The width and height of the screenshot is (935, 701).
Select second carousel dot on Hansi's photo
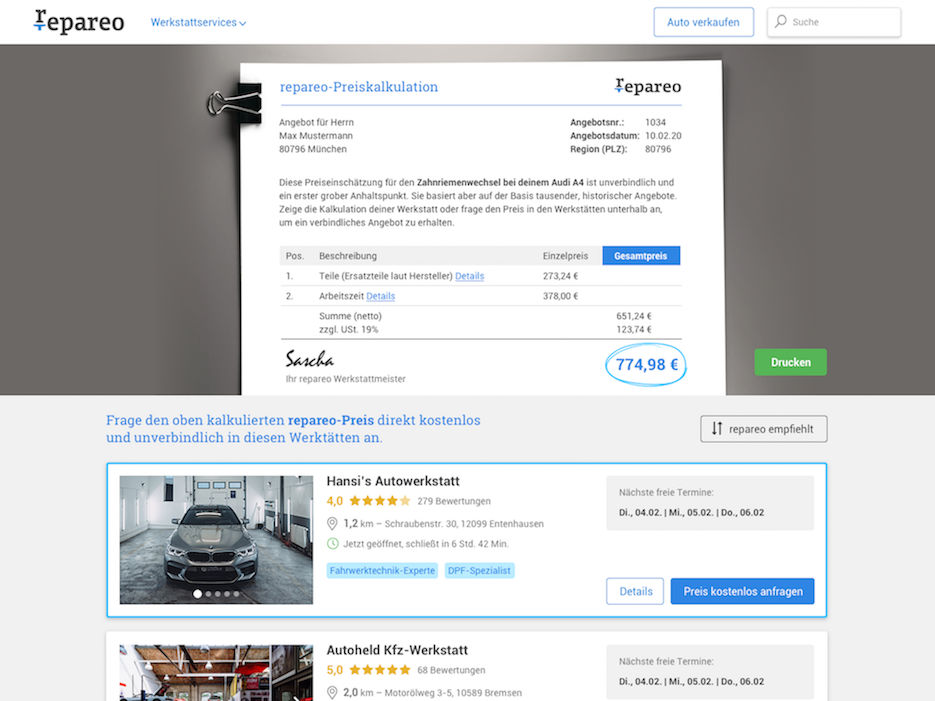click(208, 594)
